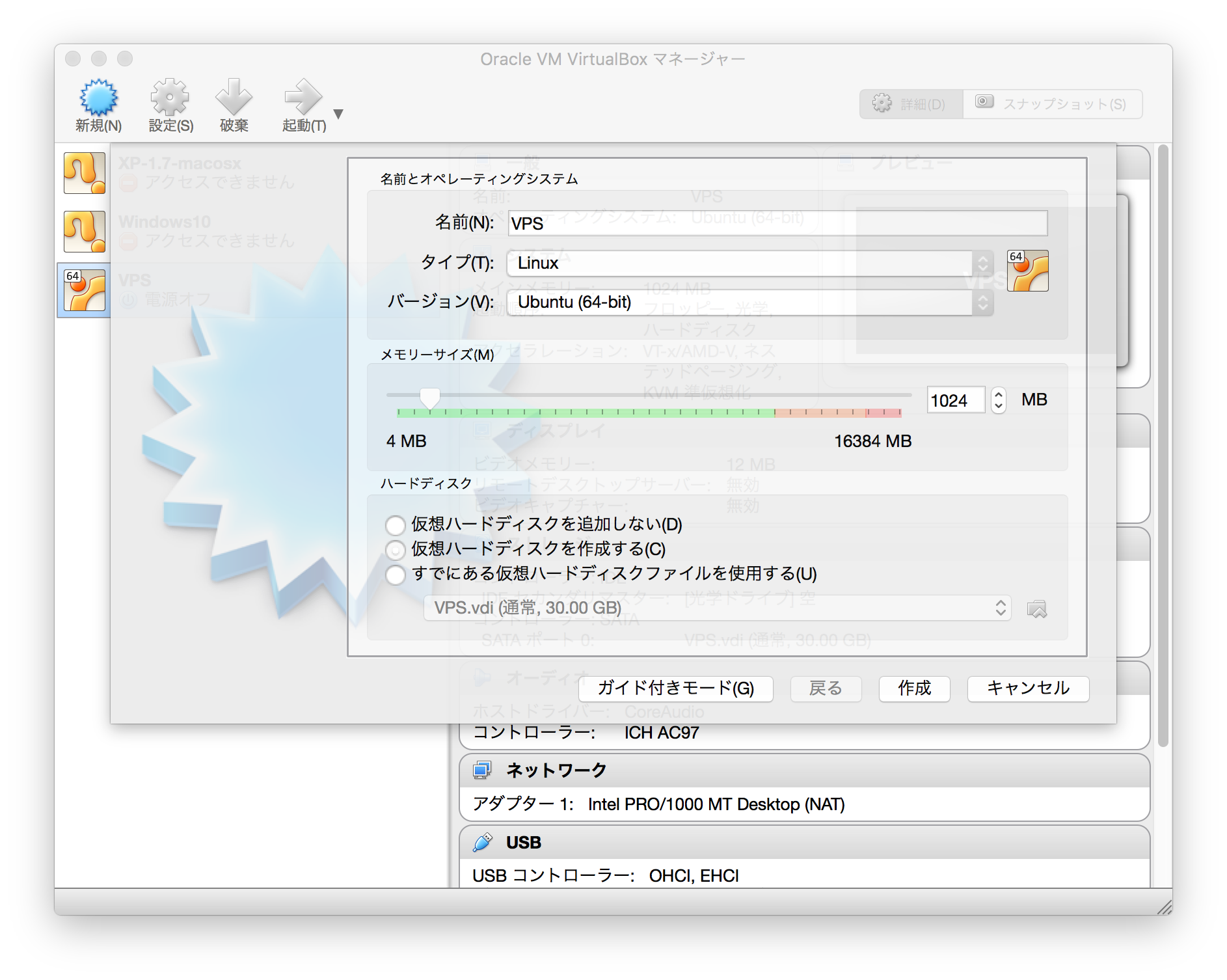Click the 名前(N) name input field

pyautogui.click(x=777, y=224)
